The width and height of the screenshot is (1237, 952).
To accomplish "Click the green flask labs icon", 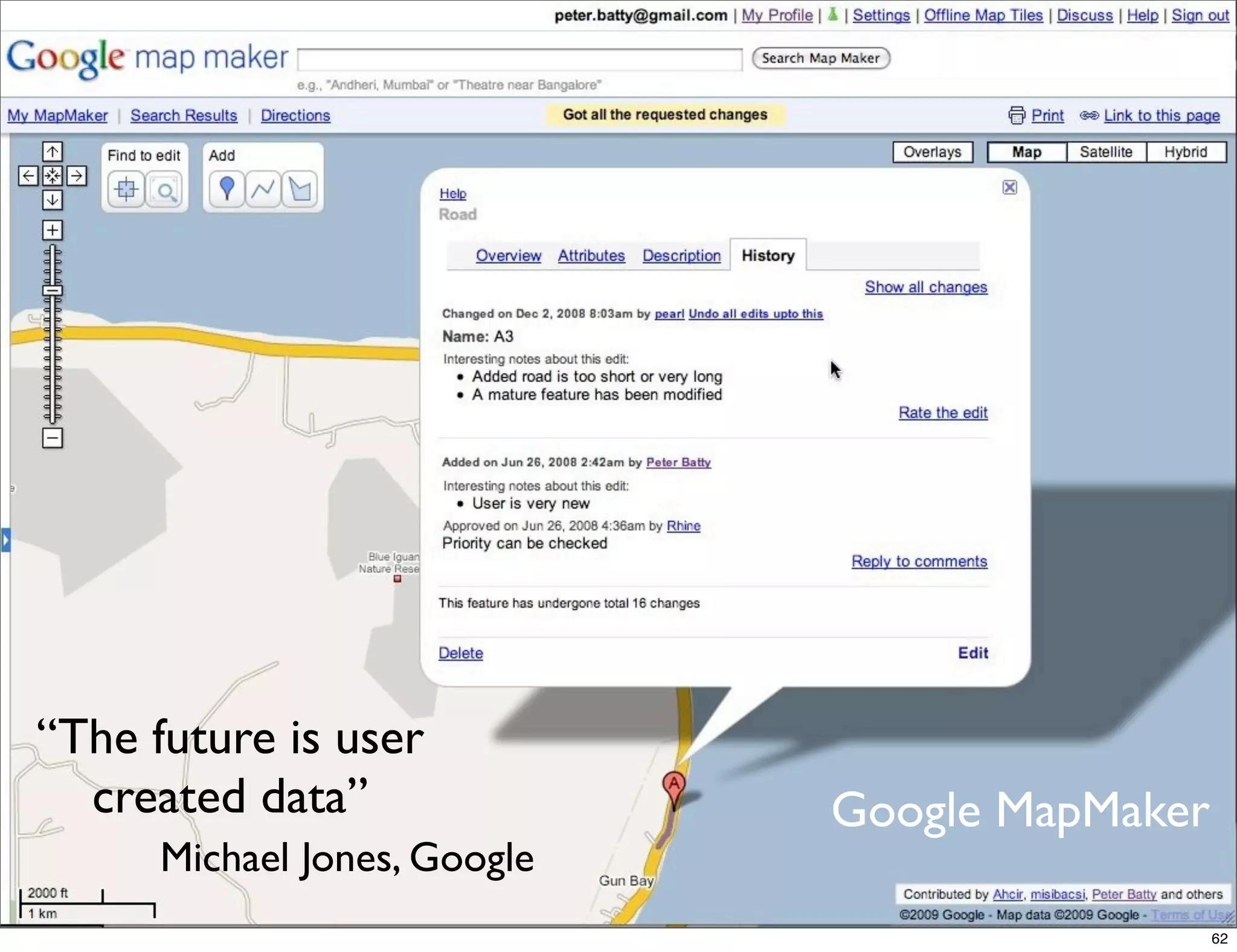I will [x=833, y=14].
